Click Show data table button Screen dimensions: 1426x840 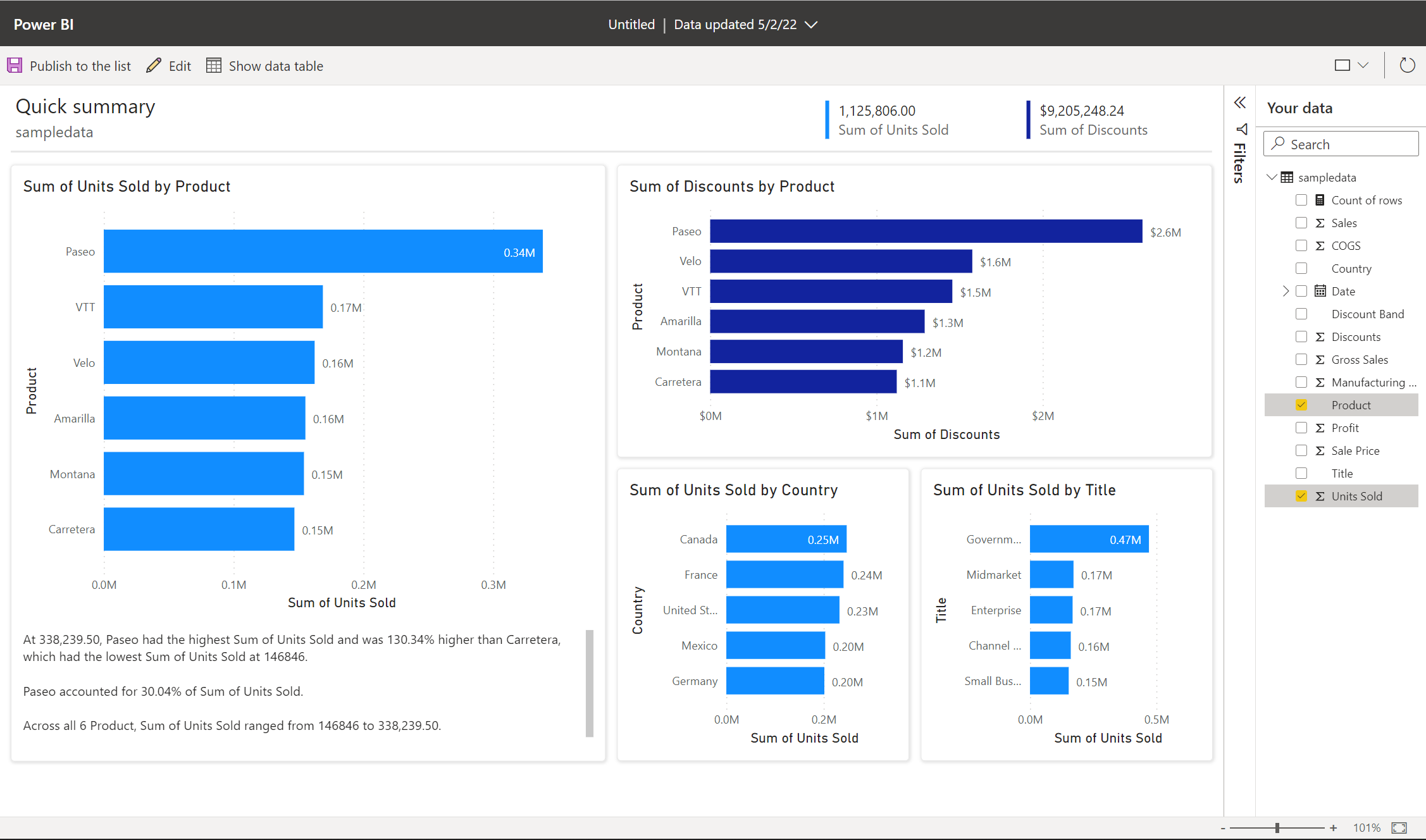pos(265,65)
